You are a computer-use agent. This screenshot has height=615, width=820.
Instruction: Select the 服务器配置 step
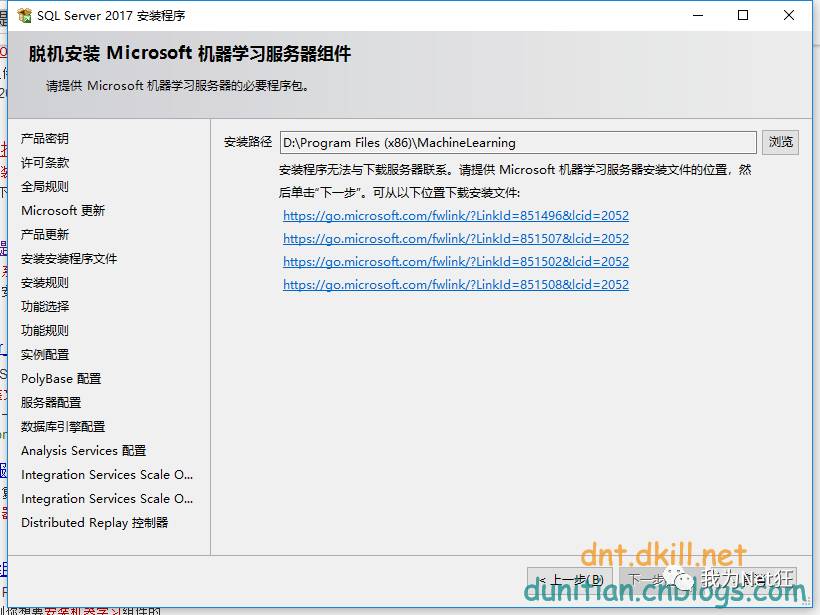(51, 403)
